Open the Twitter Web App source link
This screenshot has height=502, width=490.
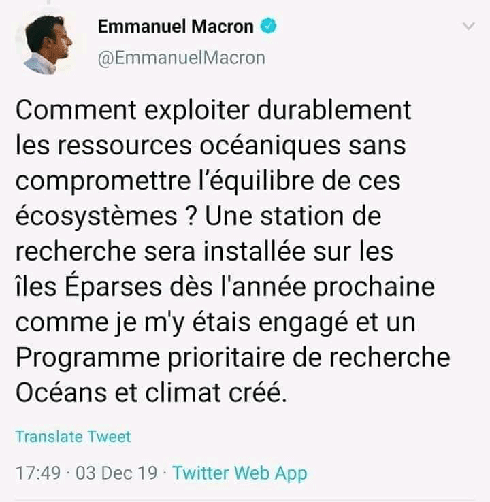(240, 473)
